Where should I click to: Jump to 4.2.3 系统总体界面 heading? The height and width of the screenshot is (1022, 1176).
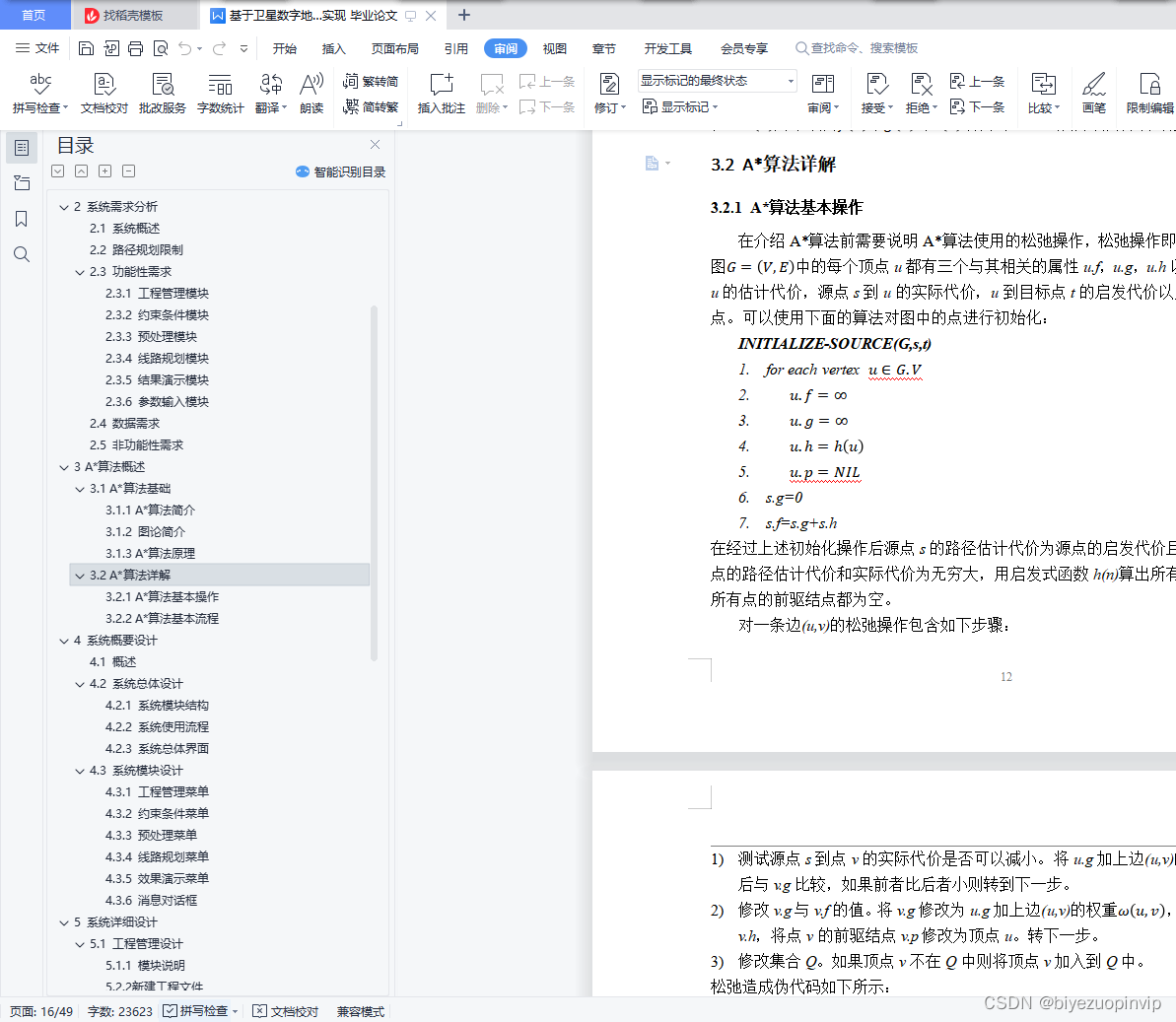157,748
